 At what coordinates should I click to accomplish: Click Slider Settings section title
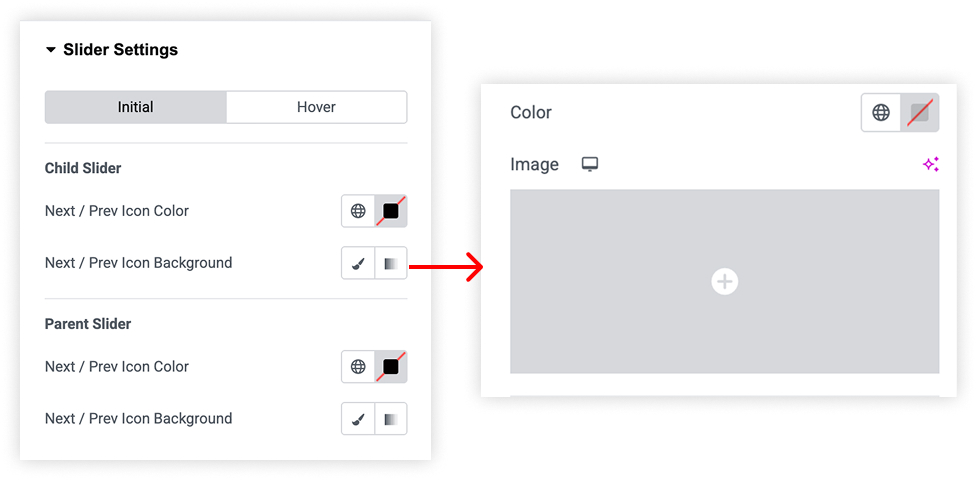tap(120, 50)
